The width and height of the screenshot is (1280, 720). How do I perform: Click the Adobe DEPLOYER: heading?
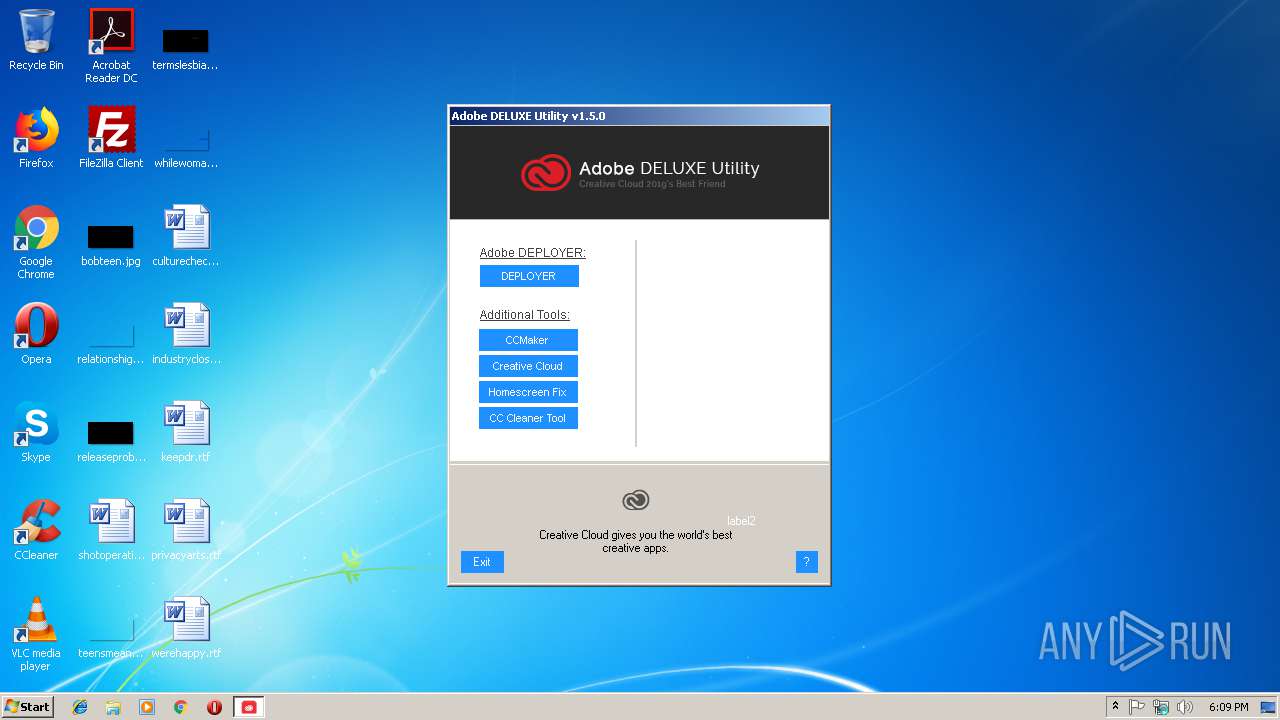pos(533,253)
